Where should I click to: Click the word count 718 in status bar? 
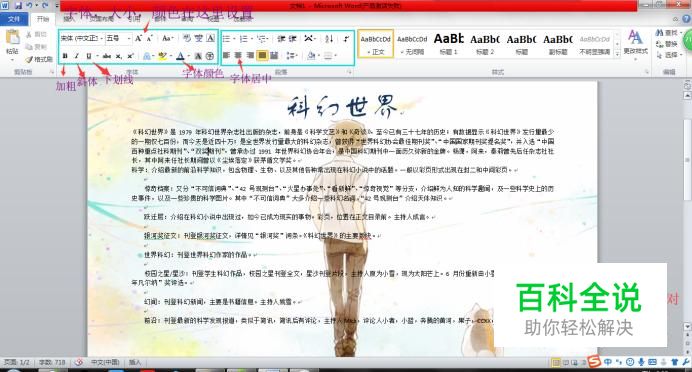(52, 362)
